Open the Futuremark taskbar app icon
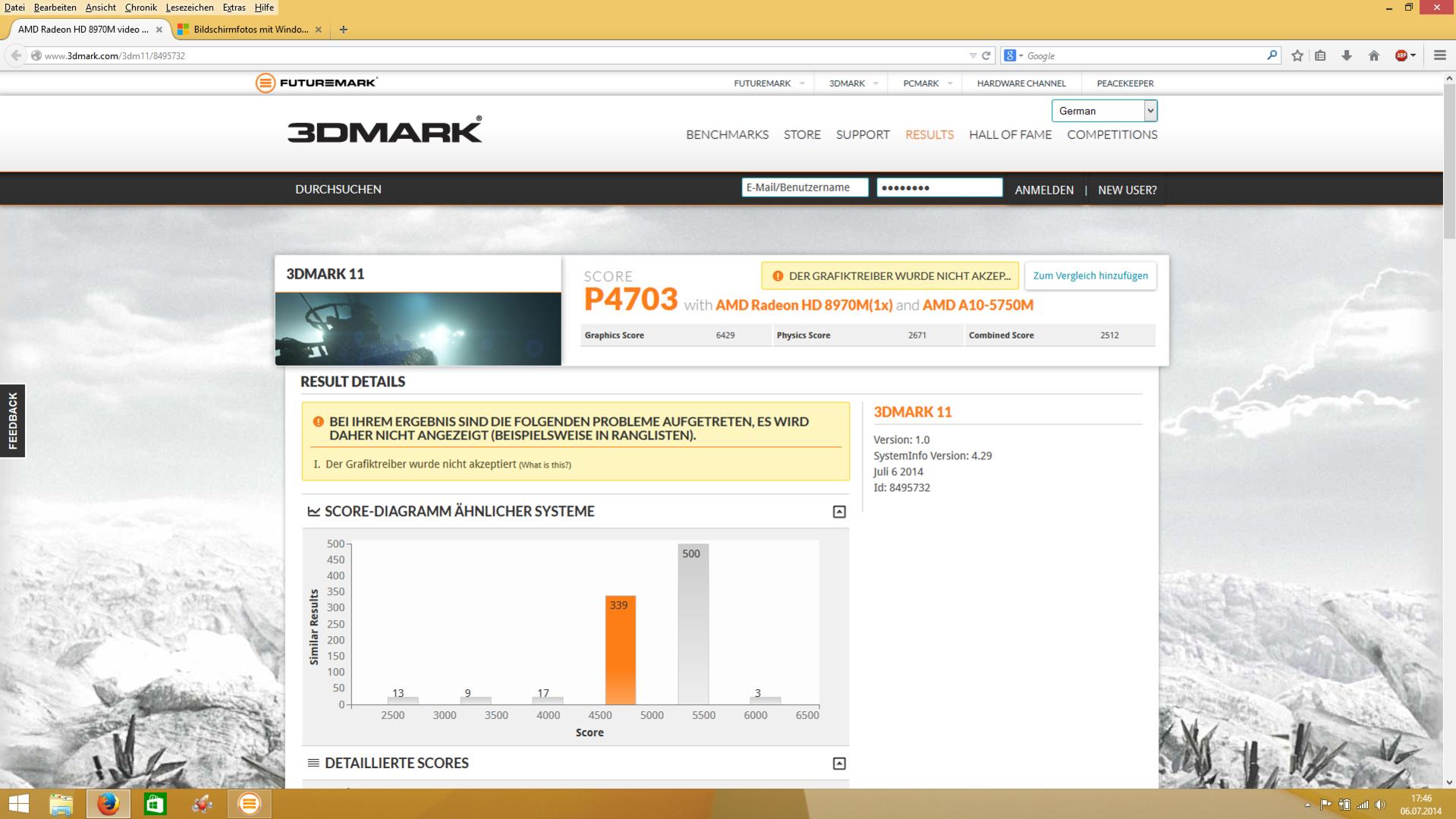The height and width of the screenshot is (819, 1456). click(249, 804)
